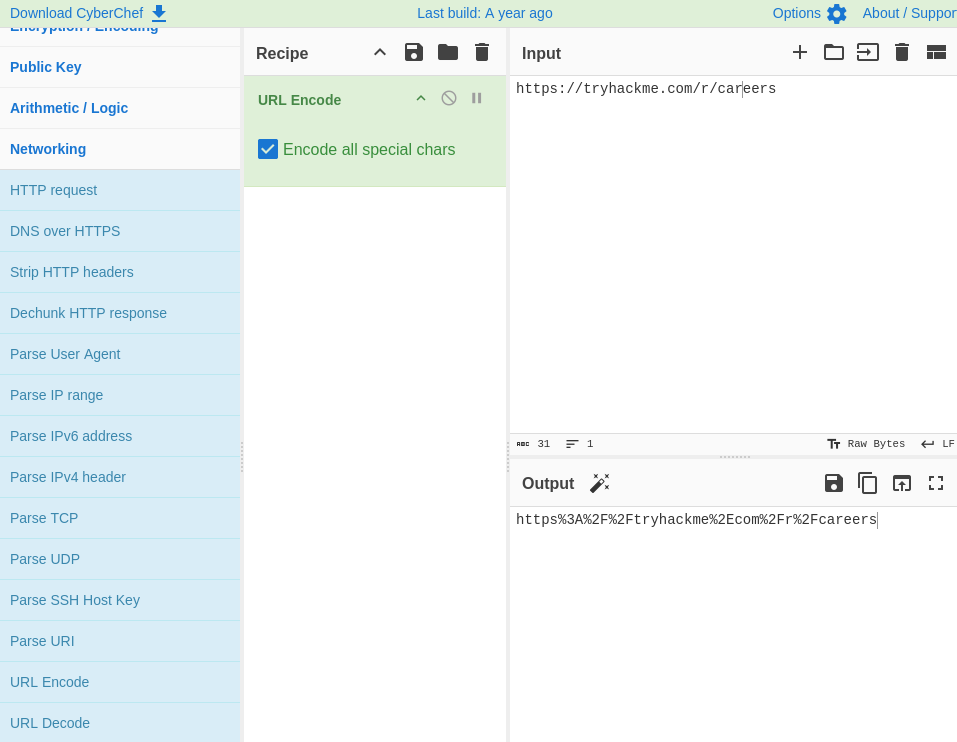This screenshot has height=742, width=957.
Task: Maximise the output pane
Action: pyautogui.click(x=936, y=483)
